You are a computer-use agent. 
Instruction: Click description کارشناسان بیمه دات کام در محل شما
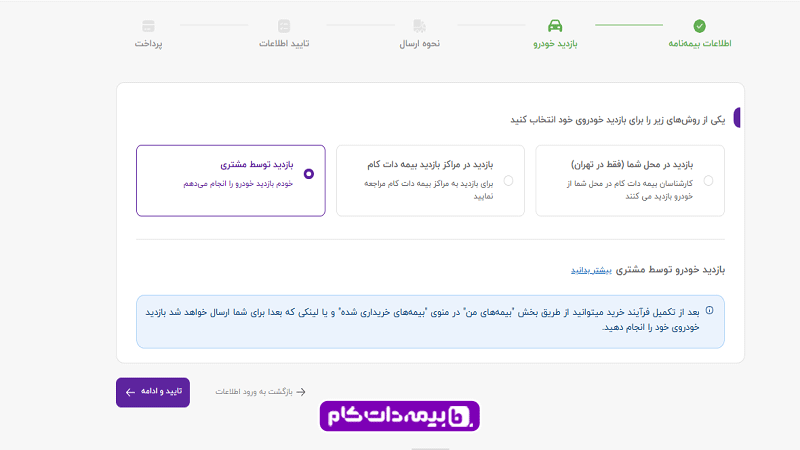coord(630,190)
